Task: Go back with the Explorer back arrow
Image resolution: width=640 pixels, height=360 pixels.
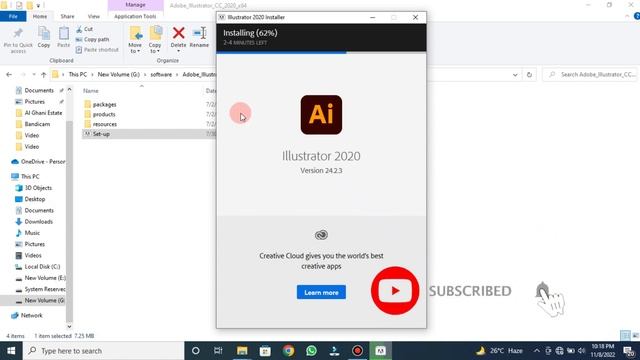Action: (9, 75)
